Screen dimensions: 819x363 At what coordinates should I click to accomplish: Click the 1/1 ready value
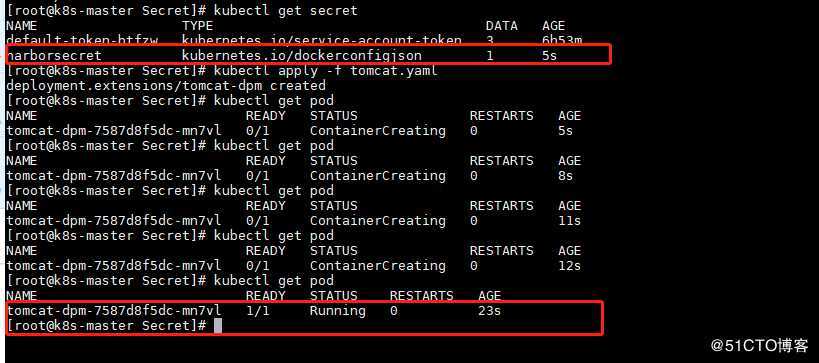(x=258, y=311)
